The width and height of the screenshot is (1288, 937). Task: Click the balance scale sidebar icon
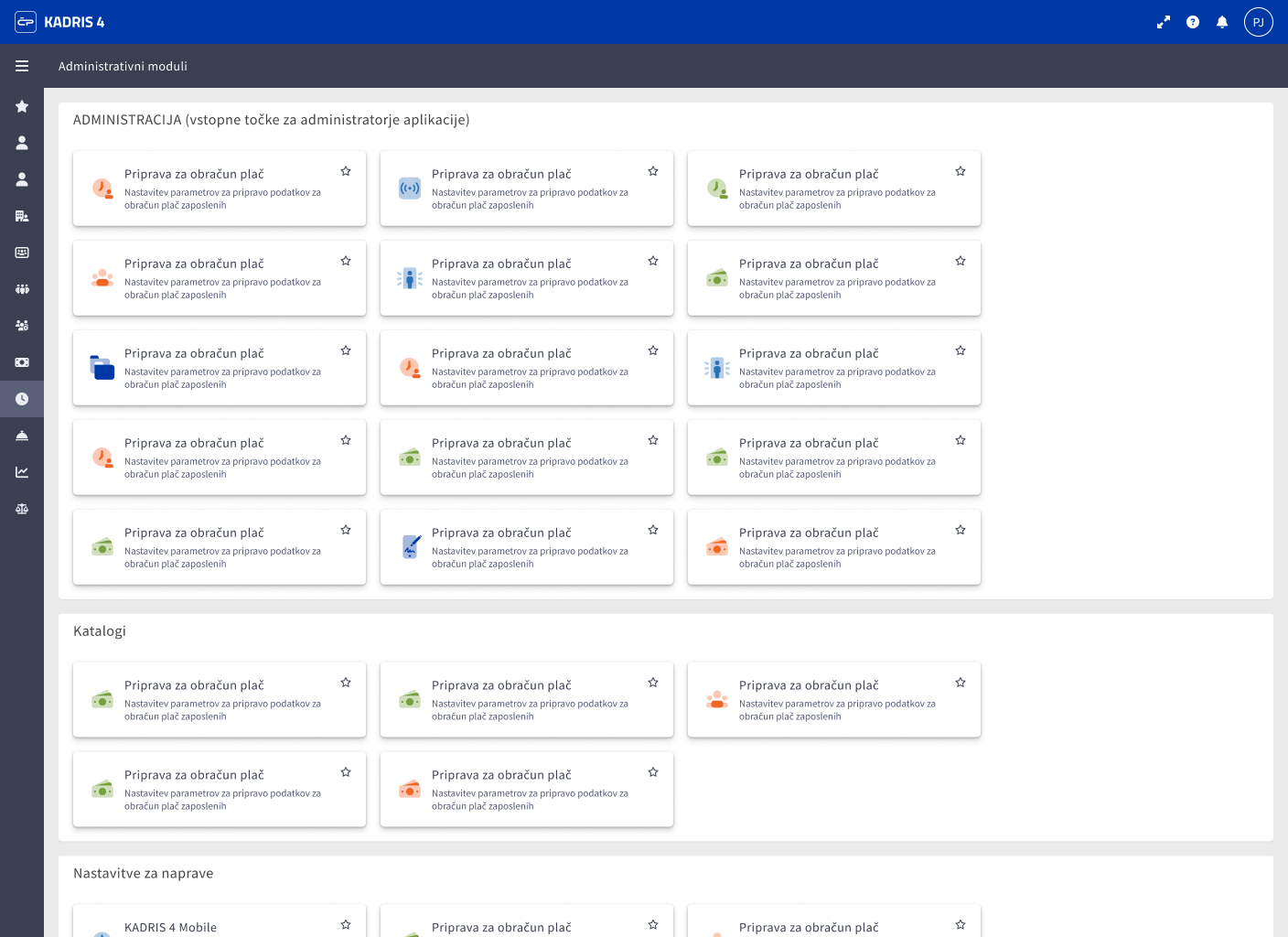coord(22,509)
